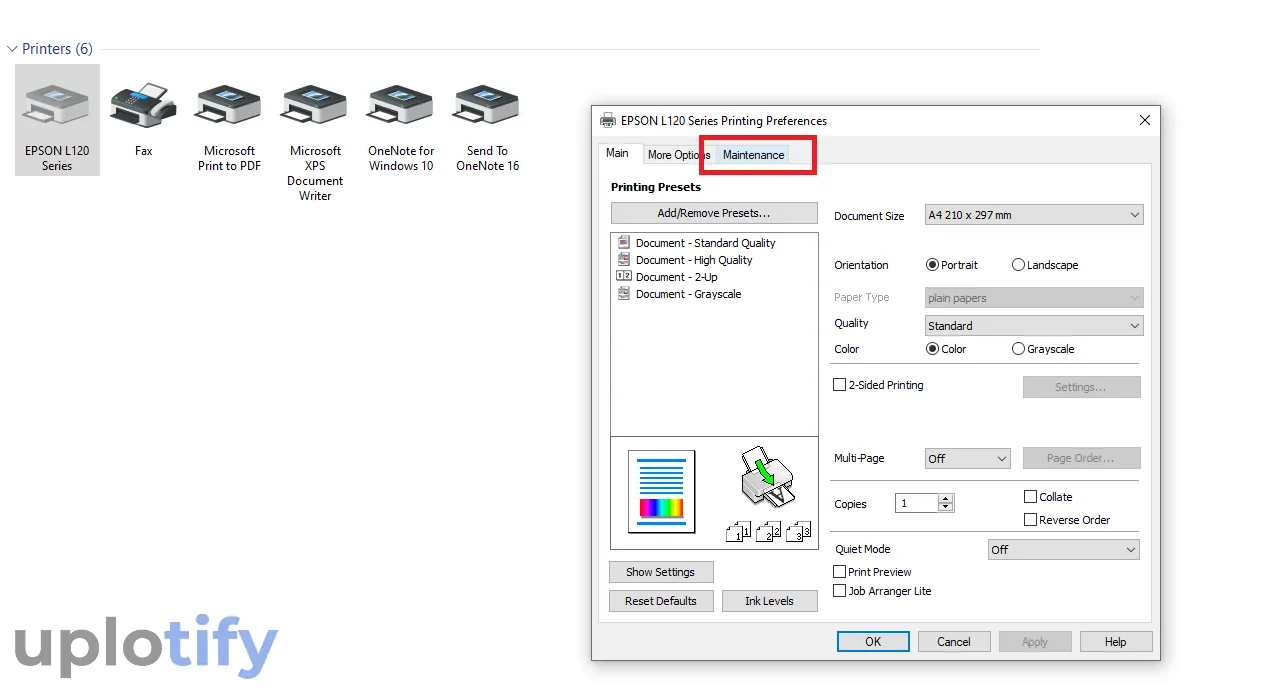The height and width of the screenshot is (693, 1280).
Task: Click the Copies number field
Action: coord(916,503)
